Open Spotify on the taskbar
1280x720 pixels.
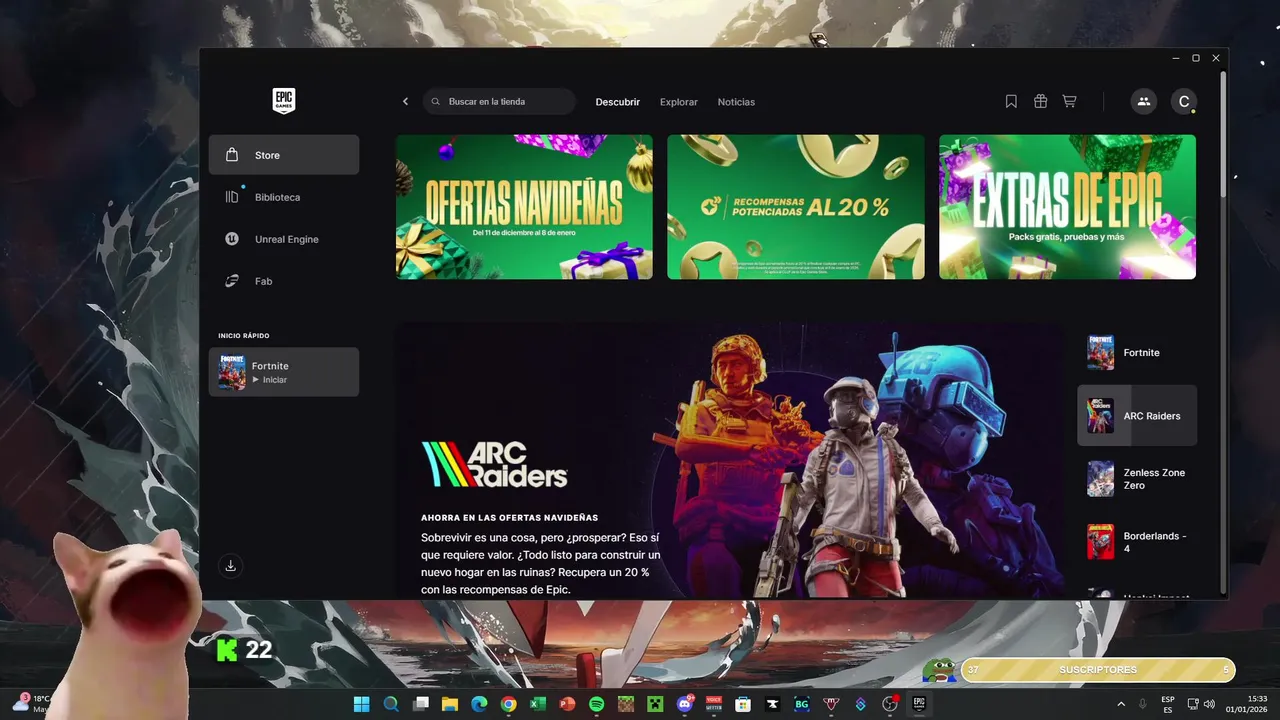pos(596,704)
